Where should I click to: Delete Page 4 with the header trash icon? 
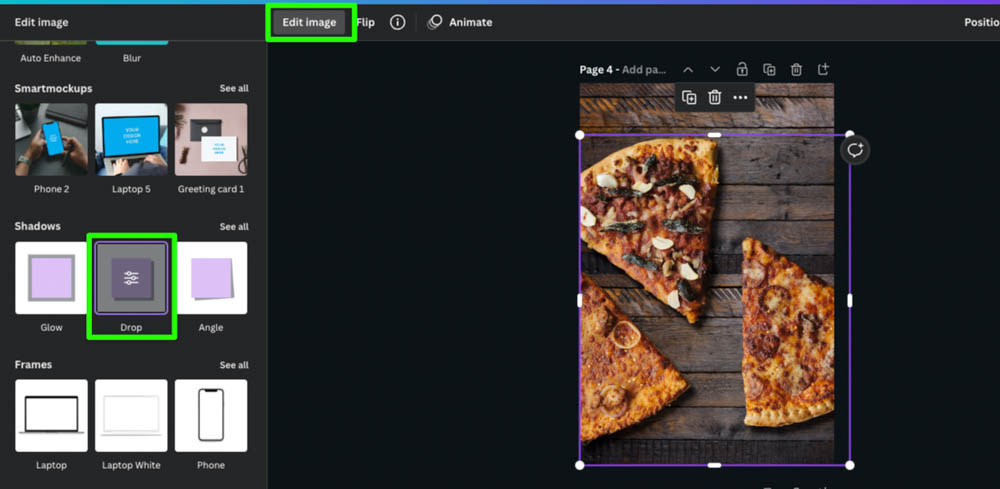pos(796,70)
